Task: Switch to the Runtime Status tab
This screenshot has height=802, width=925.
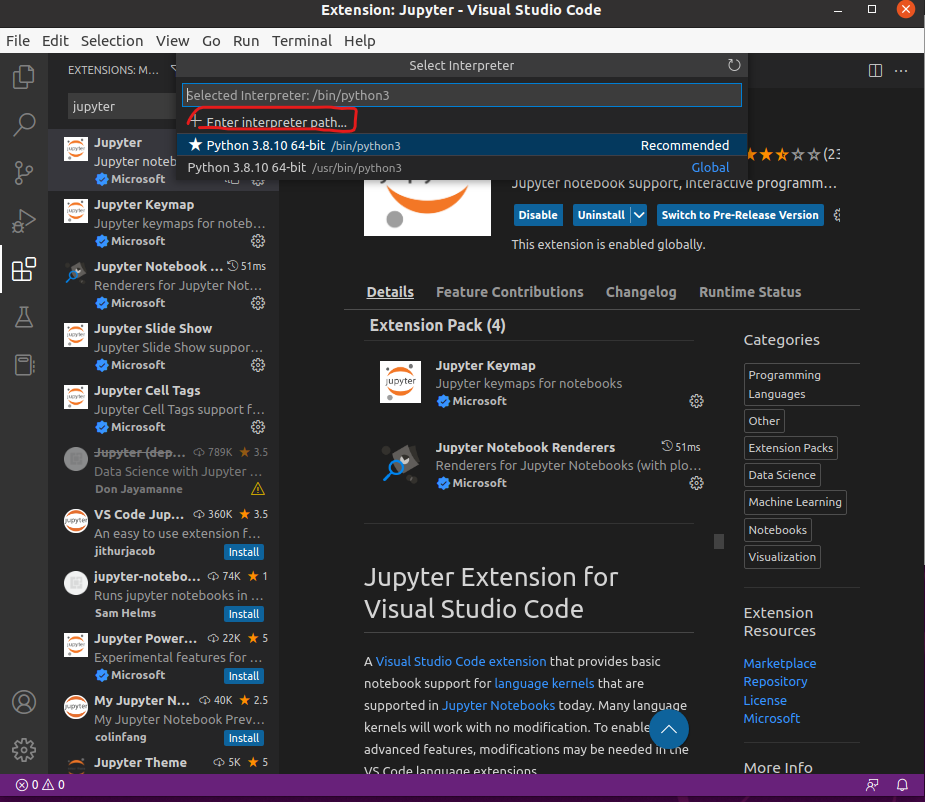Action: point(750,292)
